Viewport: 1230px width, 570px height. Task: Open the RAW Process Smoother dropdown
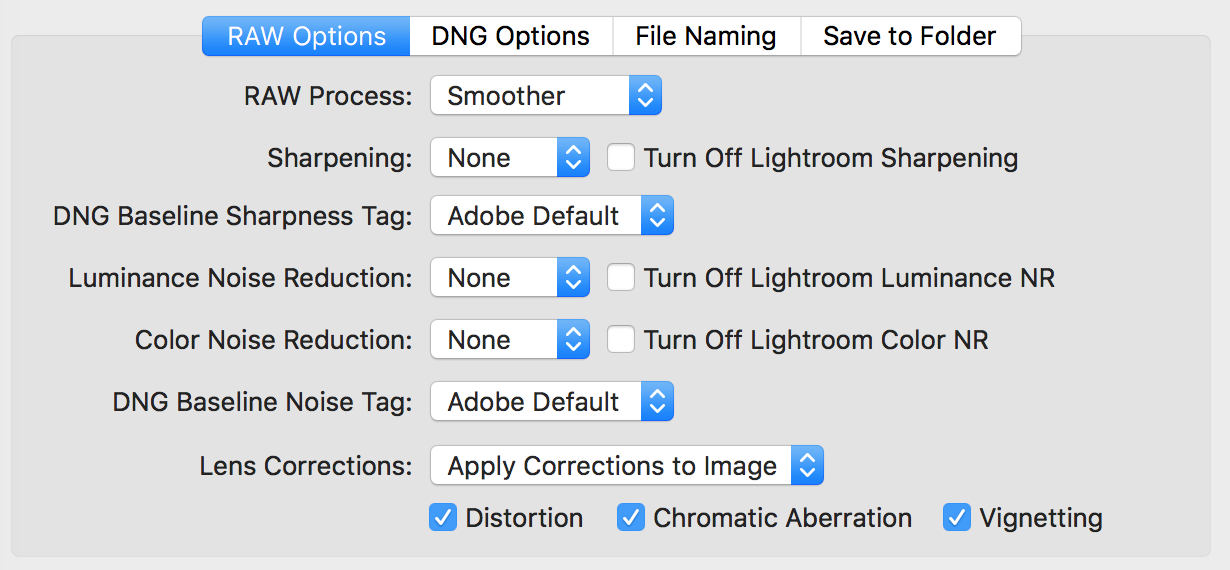click(546, 96)
